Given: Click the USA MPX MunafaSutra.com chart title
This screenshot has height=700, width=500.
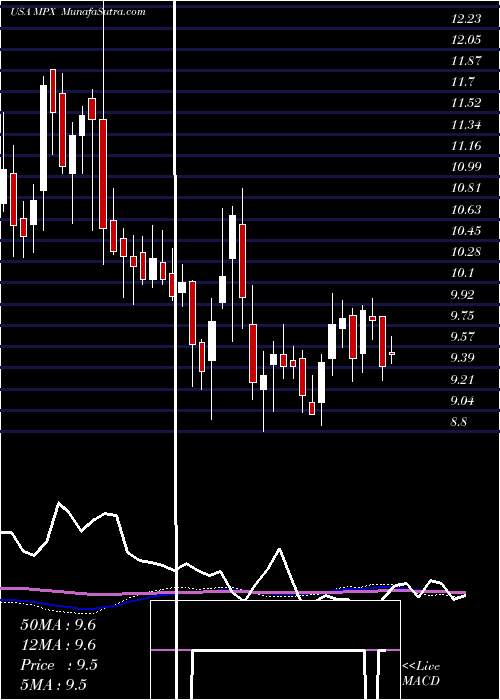Looking at the screenshot, I should pos(78,12).
